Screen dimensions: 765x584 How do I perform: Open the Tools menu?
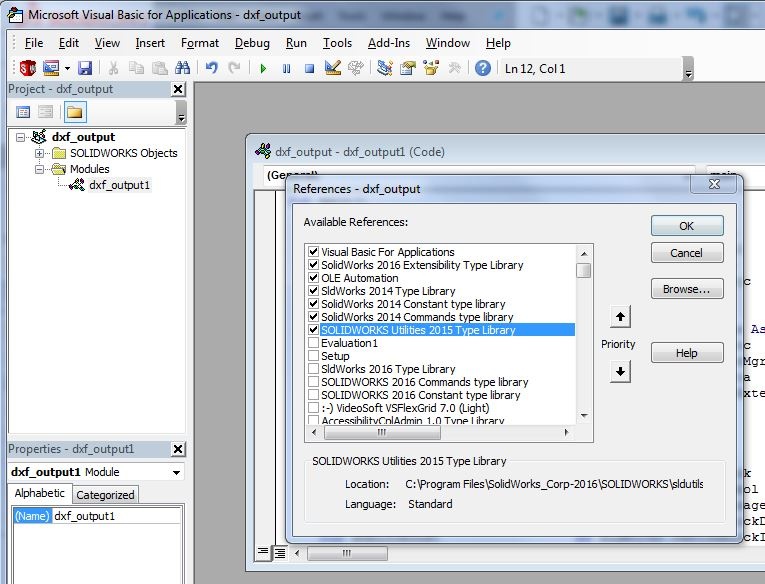coord(337,43)
